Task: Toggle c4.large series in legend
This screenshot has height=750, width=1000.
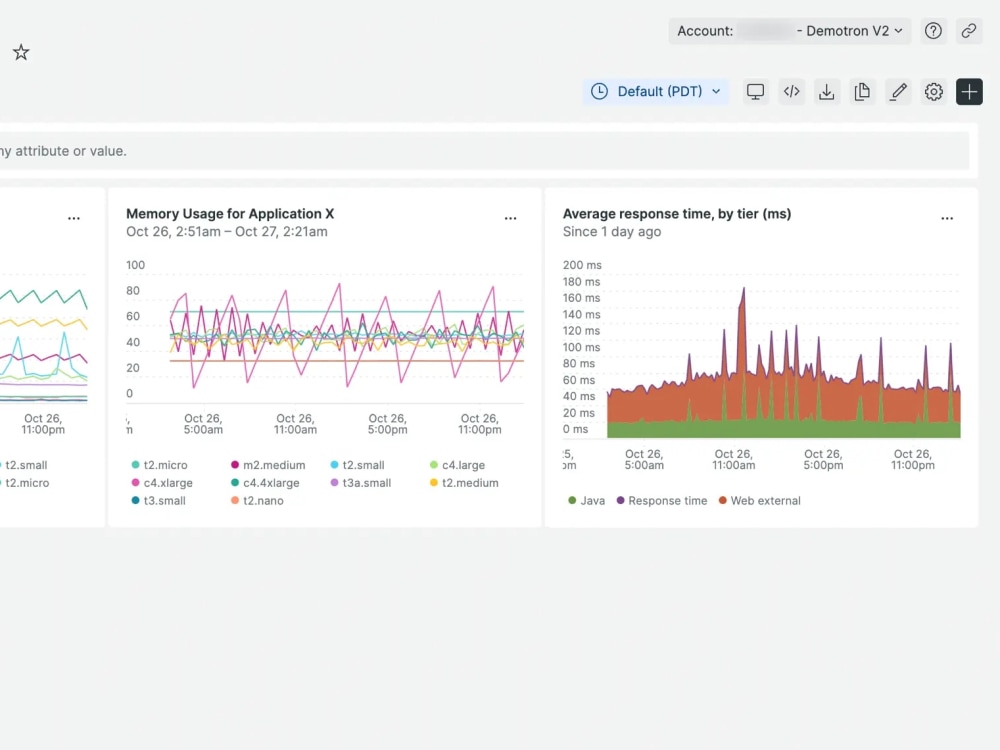Action: tap(457, 465)
